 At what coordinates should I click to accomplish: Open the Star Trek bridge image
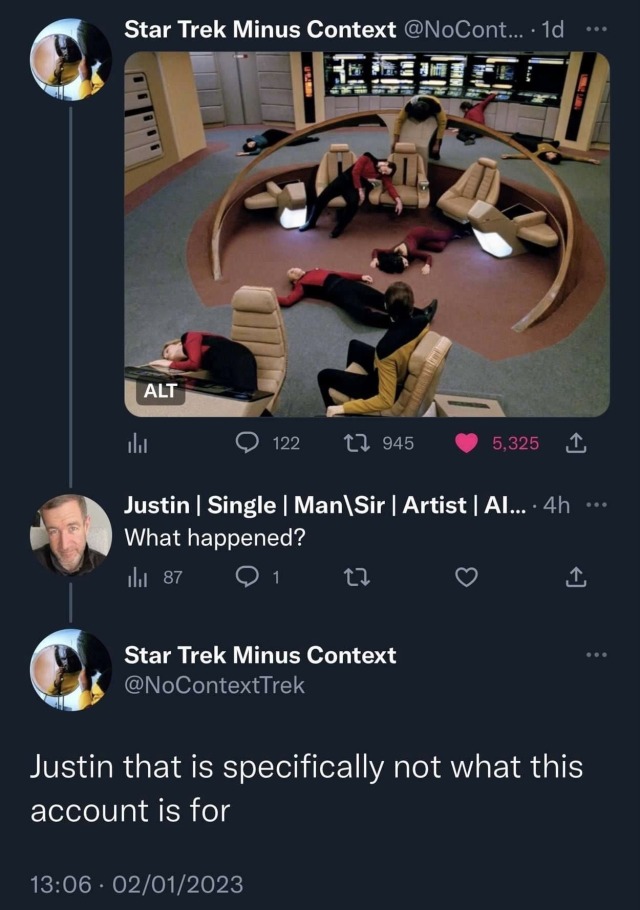(x=367, y=233)
